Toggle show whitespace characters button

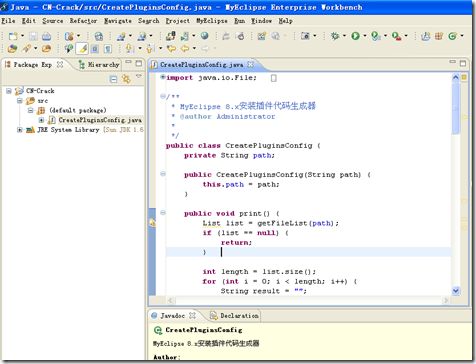point(108,49)
